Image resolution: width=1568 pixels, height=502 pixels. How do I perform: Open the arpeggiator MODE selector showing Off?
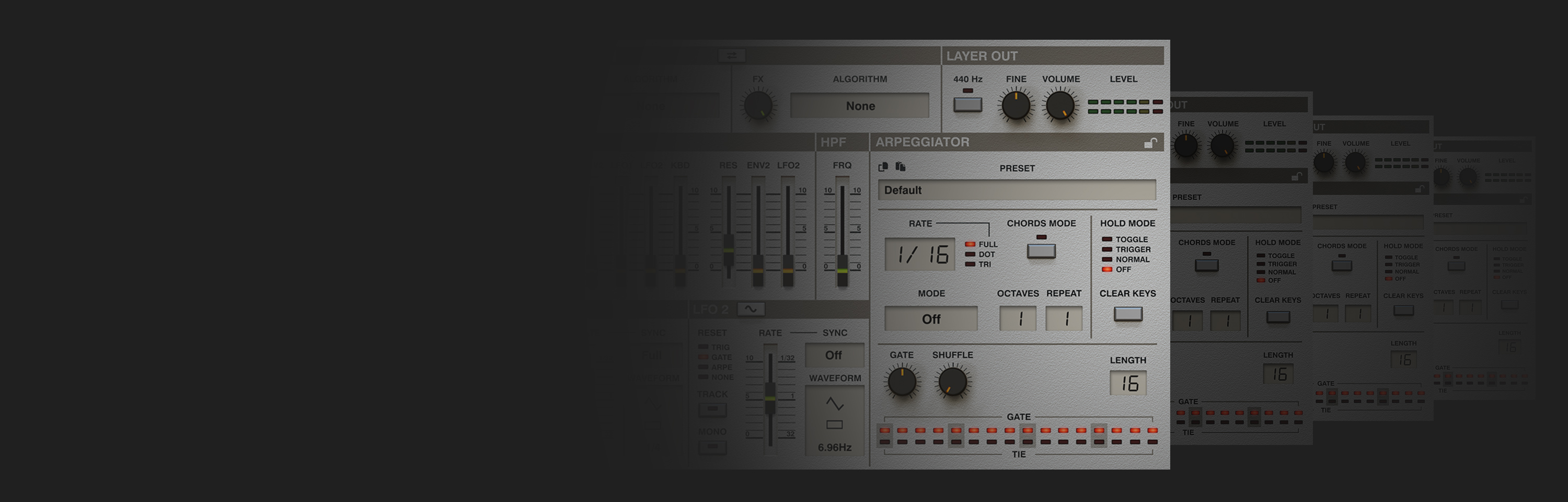[931, 318]
